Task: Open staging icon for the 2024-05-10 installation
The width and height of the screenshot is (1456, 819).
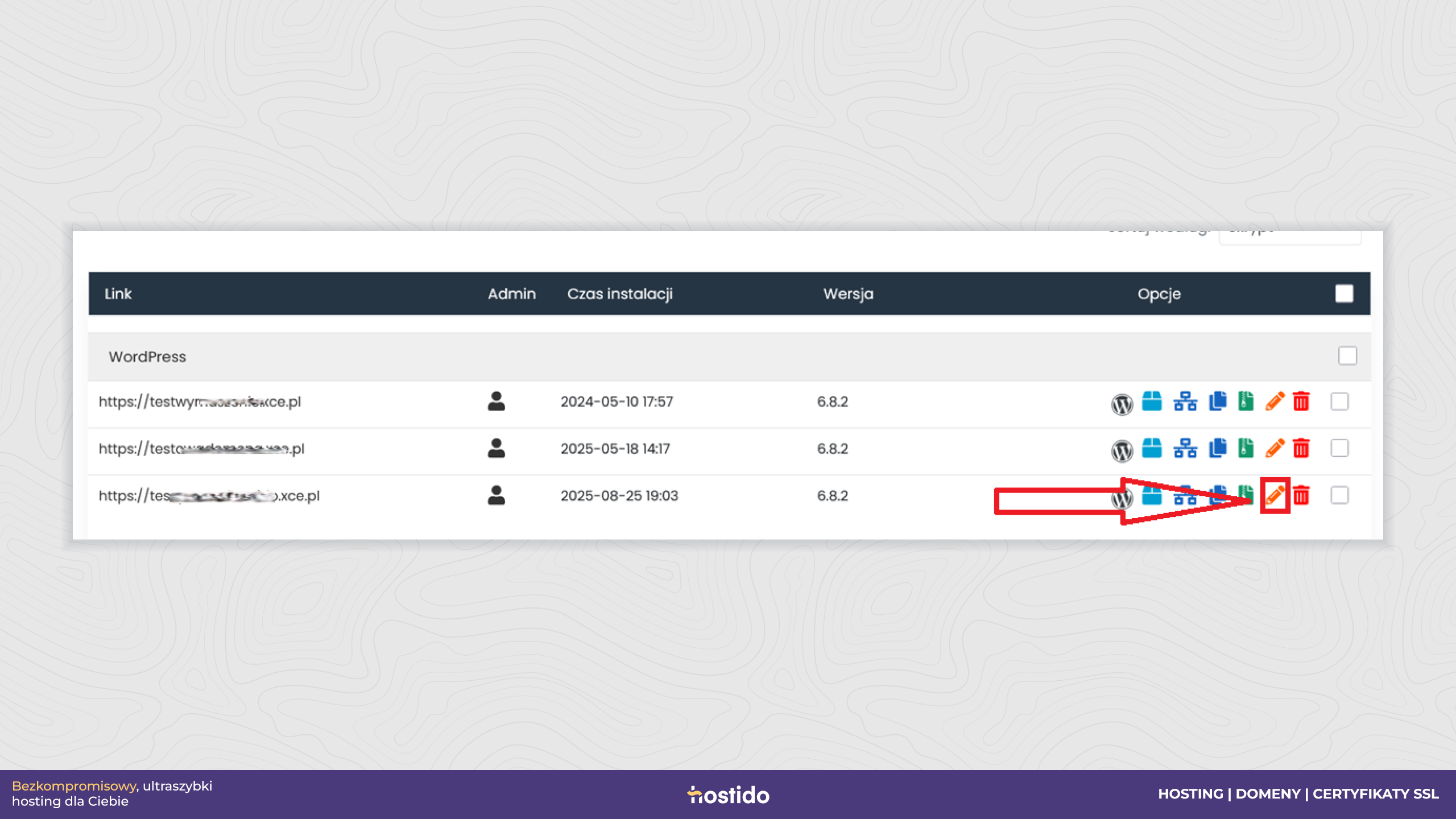Action: click(x=1185, y=401)
